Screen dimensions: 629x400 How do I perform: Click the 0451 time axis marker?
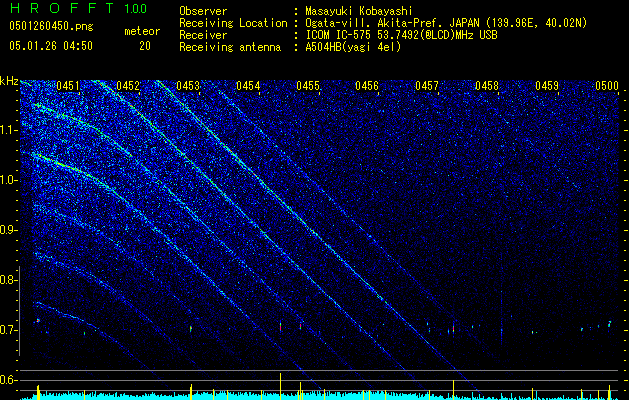pos(68,86)
